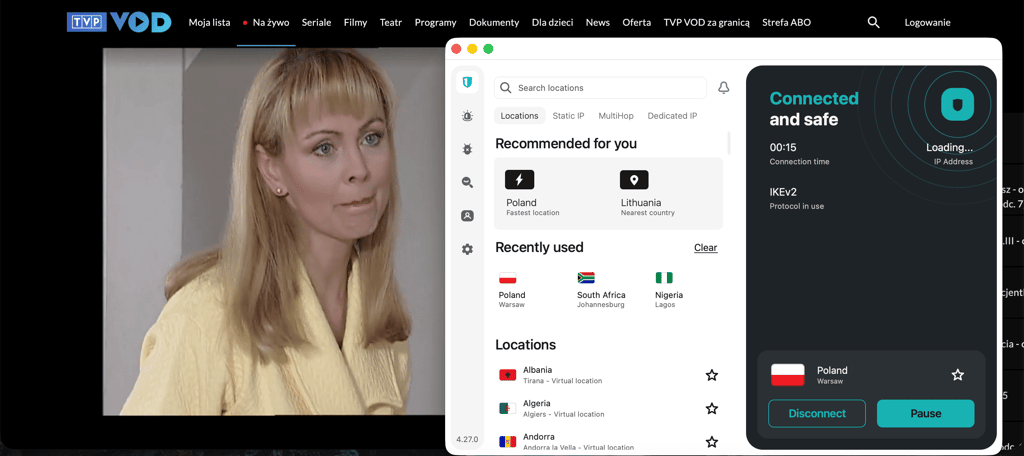This screenshot has height=456, width=1024.
Task: Clear the Recently used list
Action: point(705,248)
